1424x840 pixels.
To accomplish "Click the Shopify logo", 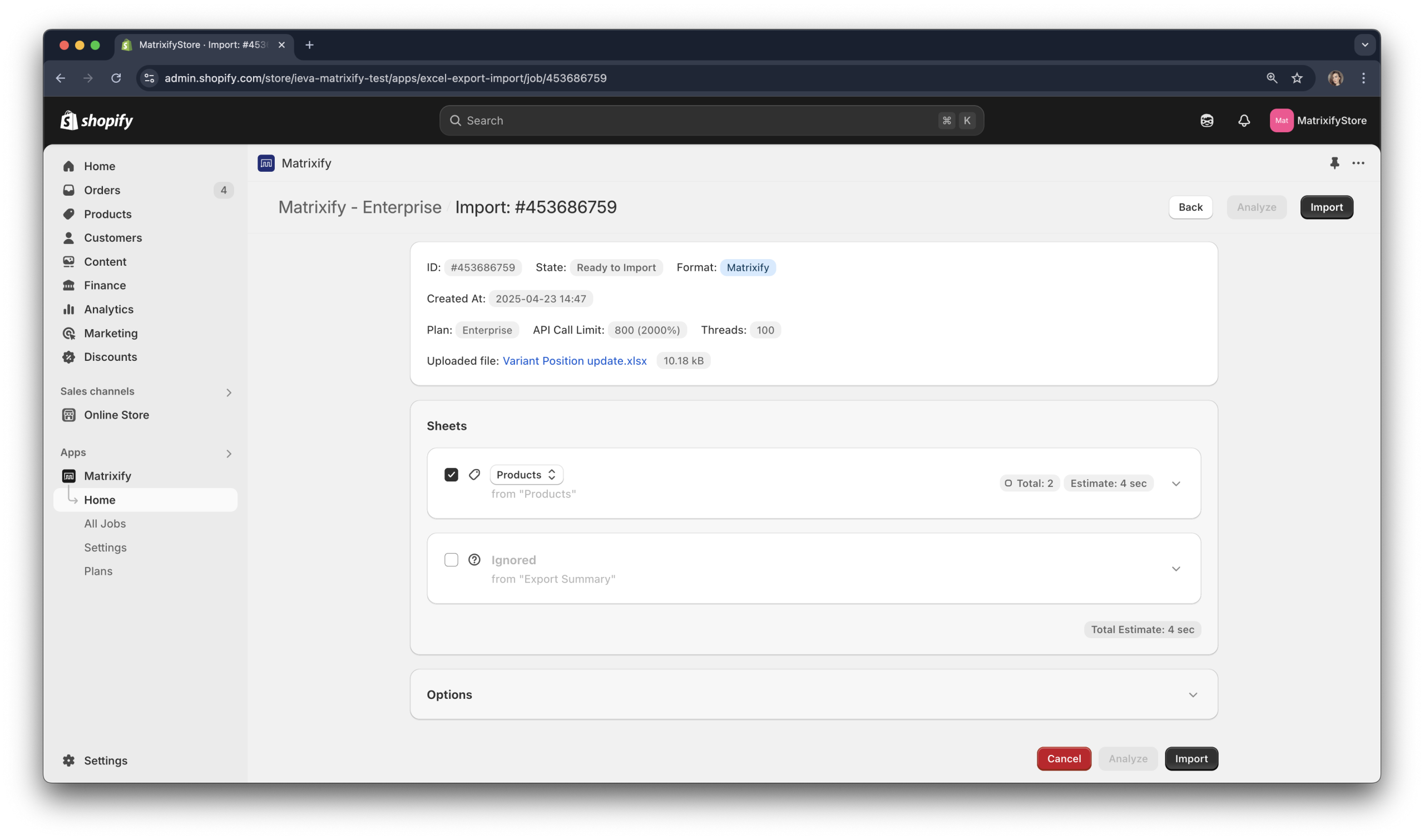I will pos(96,121).
